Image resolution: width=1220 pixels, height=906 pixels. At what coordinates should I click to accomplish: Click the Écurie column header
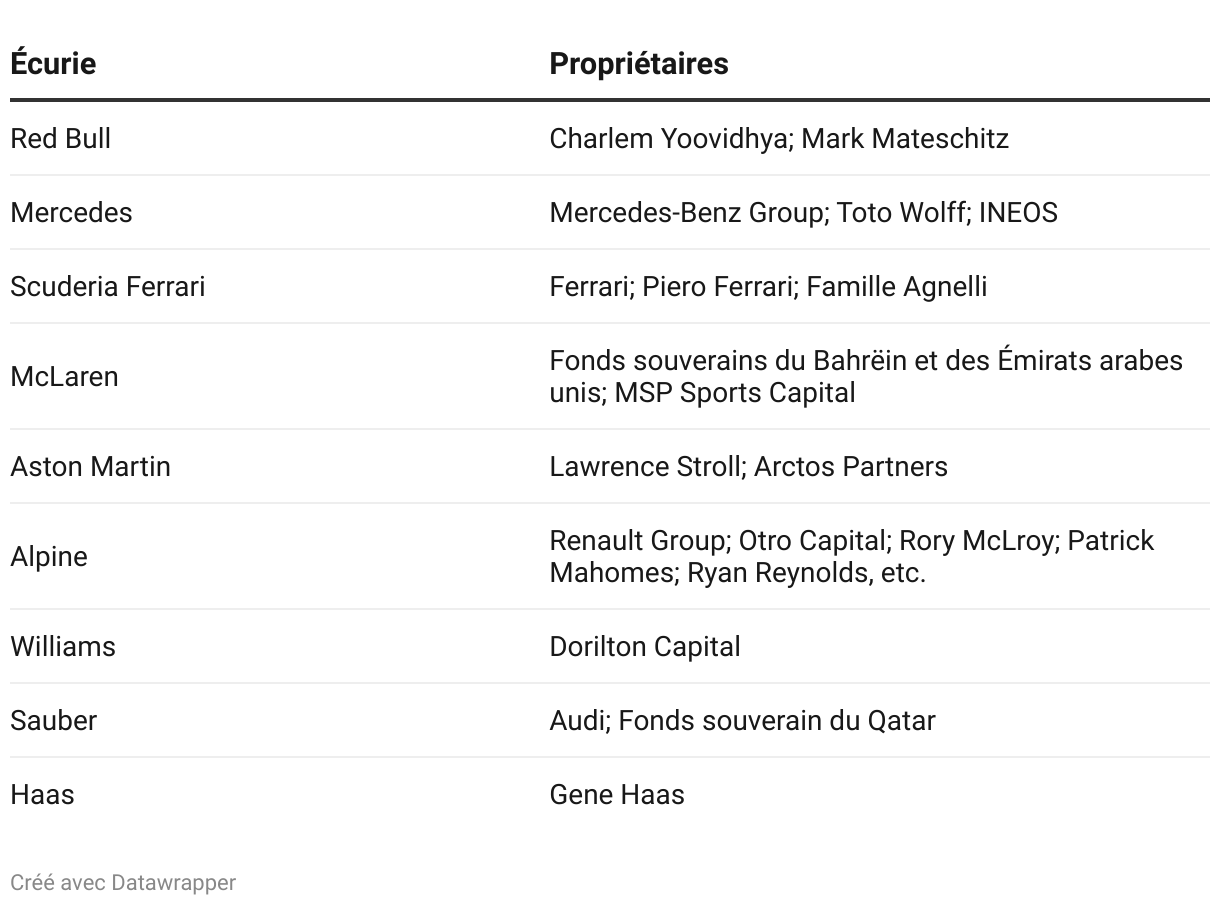point(53,63)
